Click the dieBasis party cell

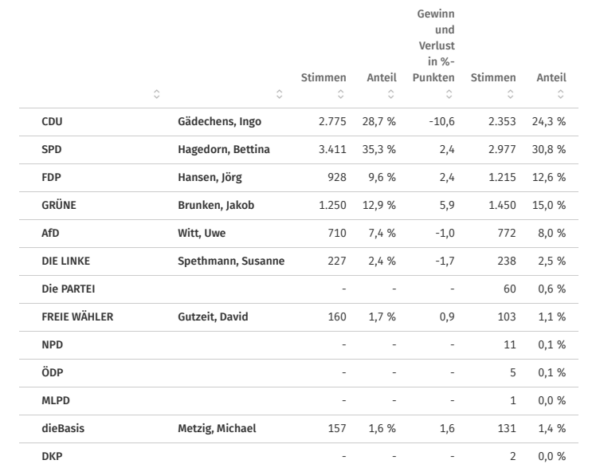[x=63, y=428]
